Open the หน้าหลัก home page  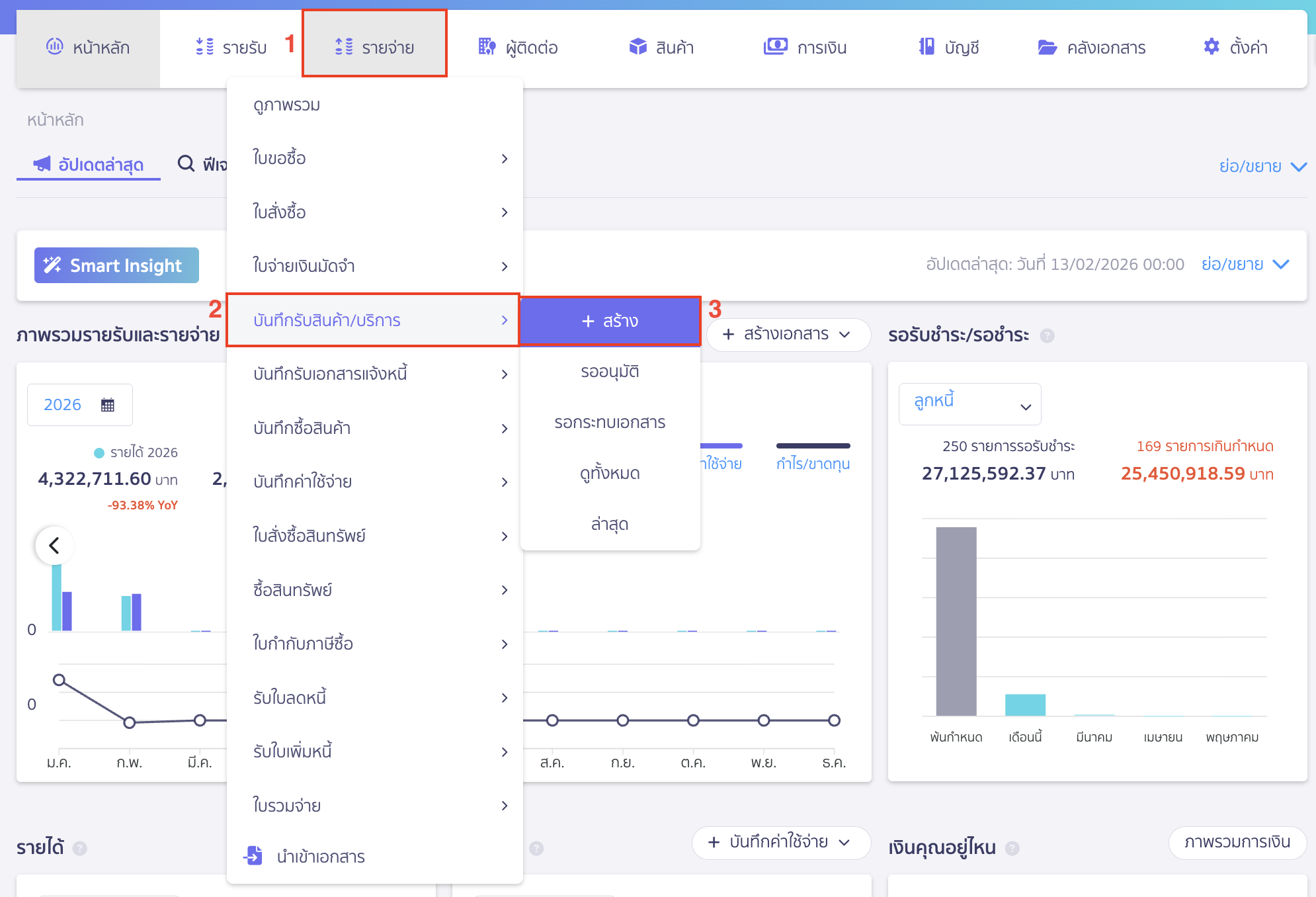point(88,47)
